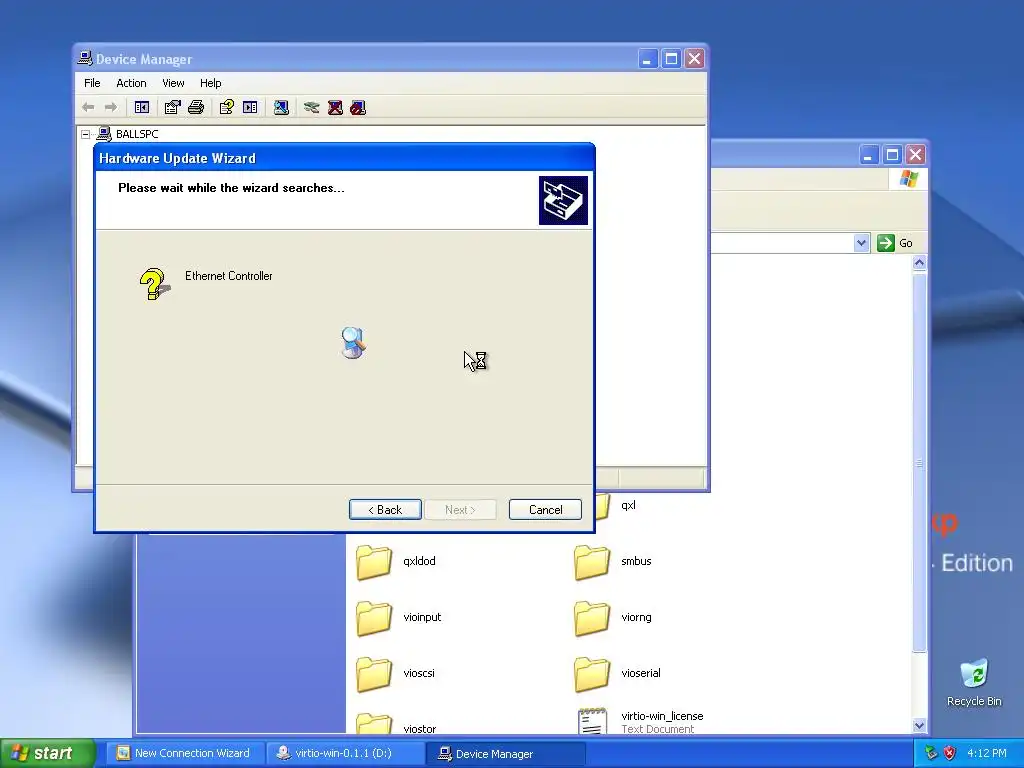The width and height of the screenshot is (1024, 768).
Task: Click the Help icon in Device Manager toolbar
Action: pos(227,107)
